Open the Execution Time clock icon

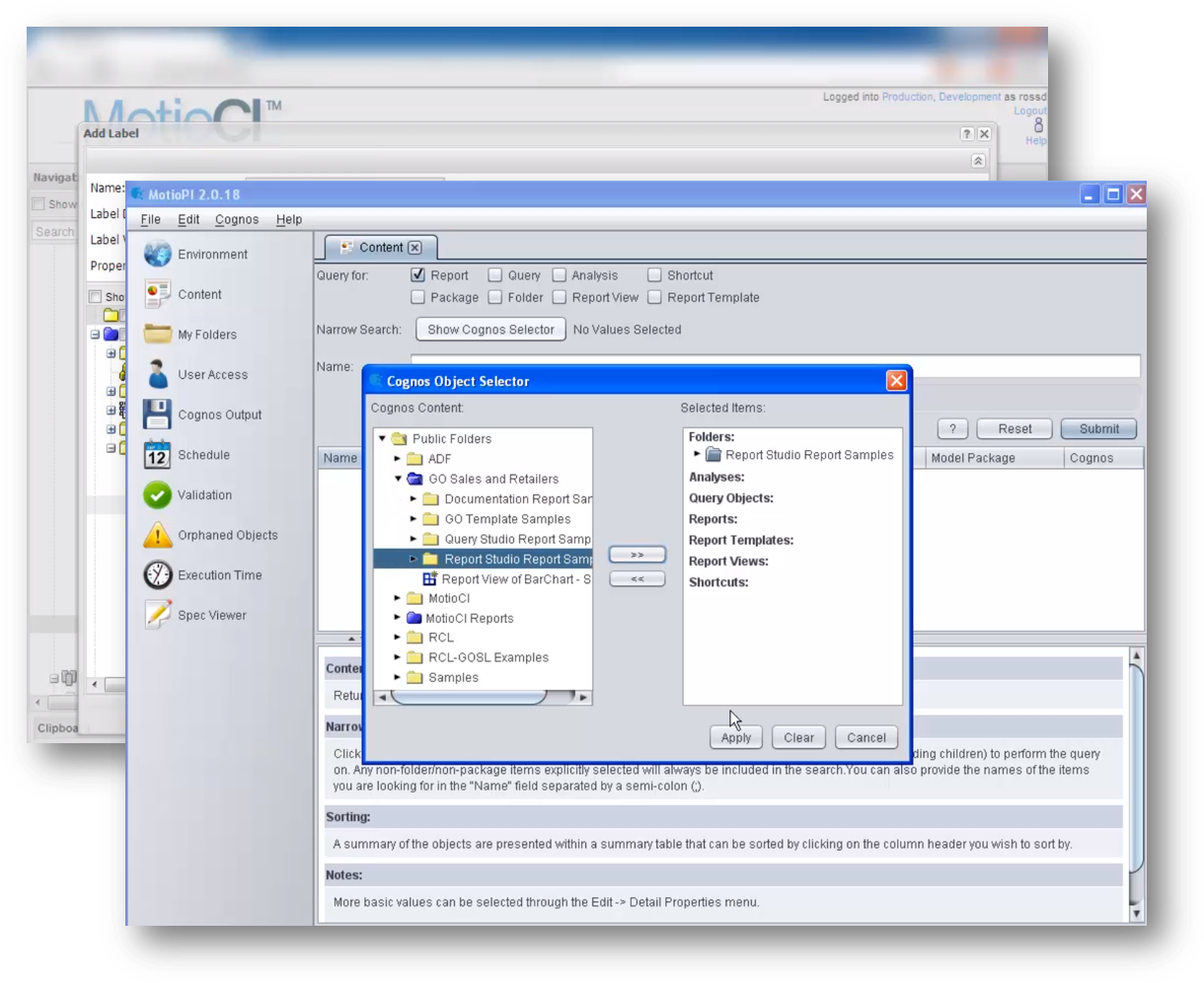click(158, 575)
